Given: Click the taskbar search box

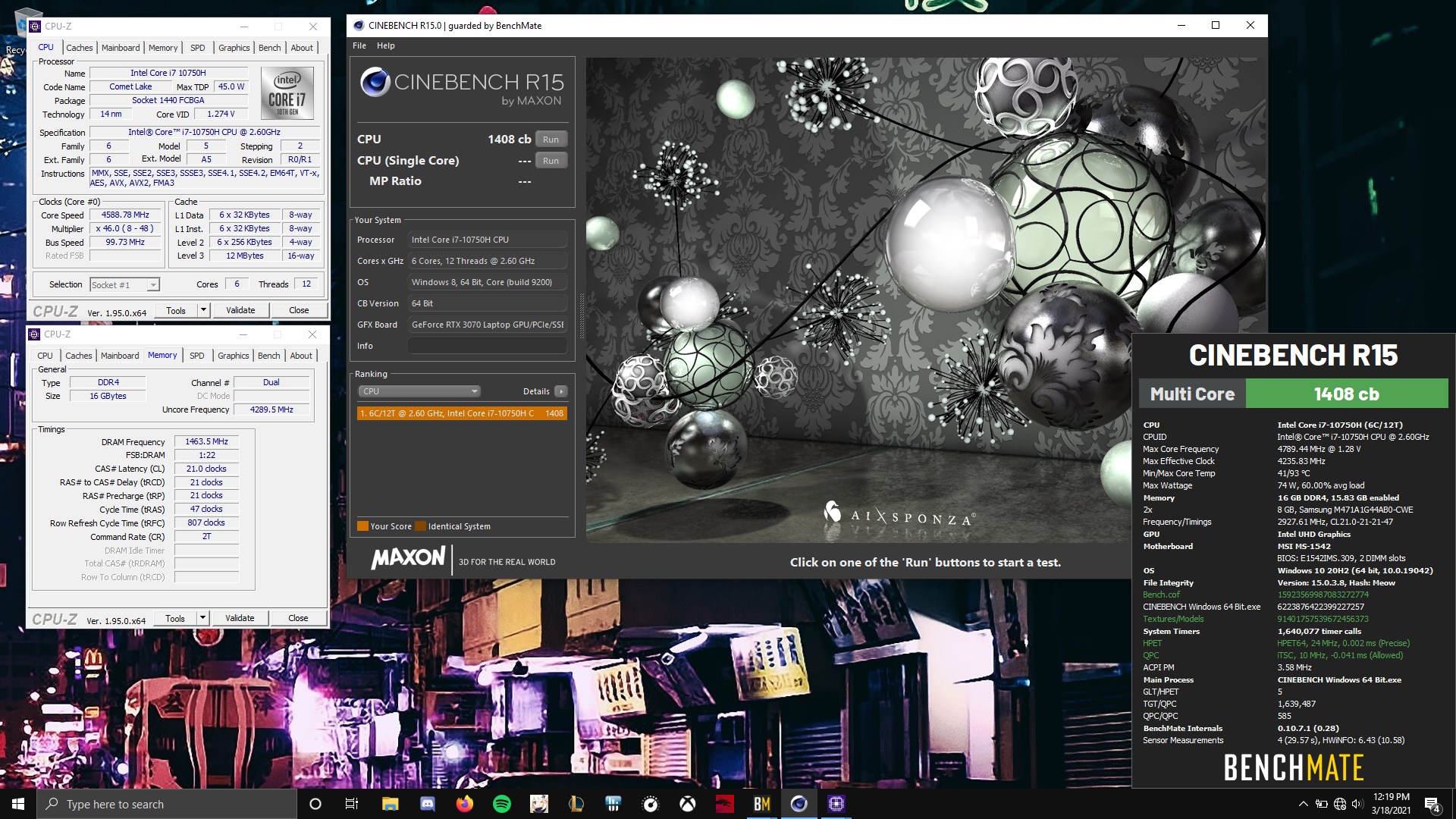Looking at the screenshot, I should pos(167,804).
